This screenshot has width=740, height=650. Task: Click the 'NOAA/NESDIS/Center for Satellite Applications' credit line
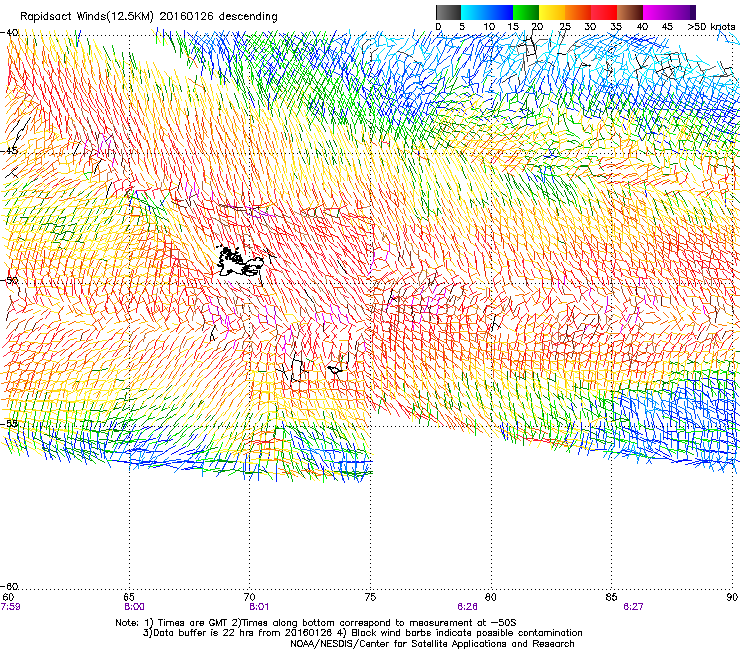click(432, 644)
